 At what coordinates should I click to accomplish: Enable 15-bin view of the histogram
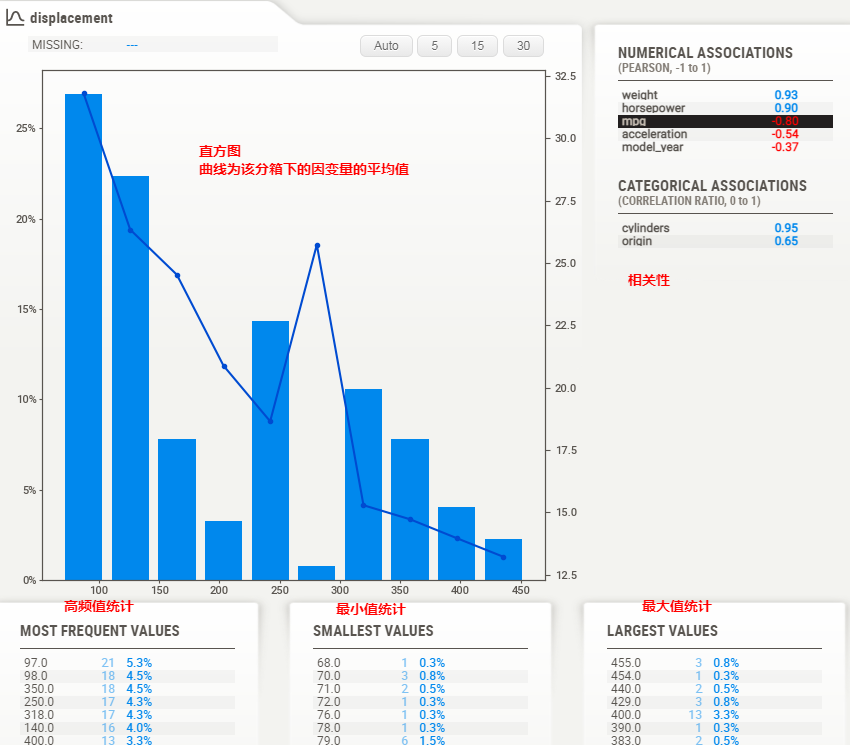pos(478,45)
